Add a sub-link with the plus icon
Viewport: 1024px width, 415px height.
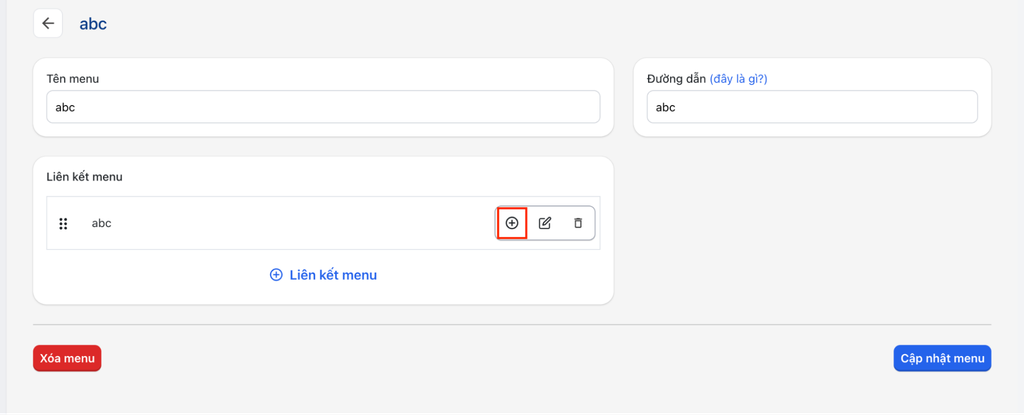(x=512, y=223)
